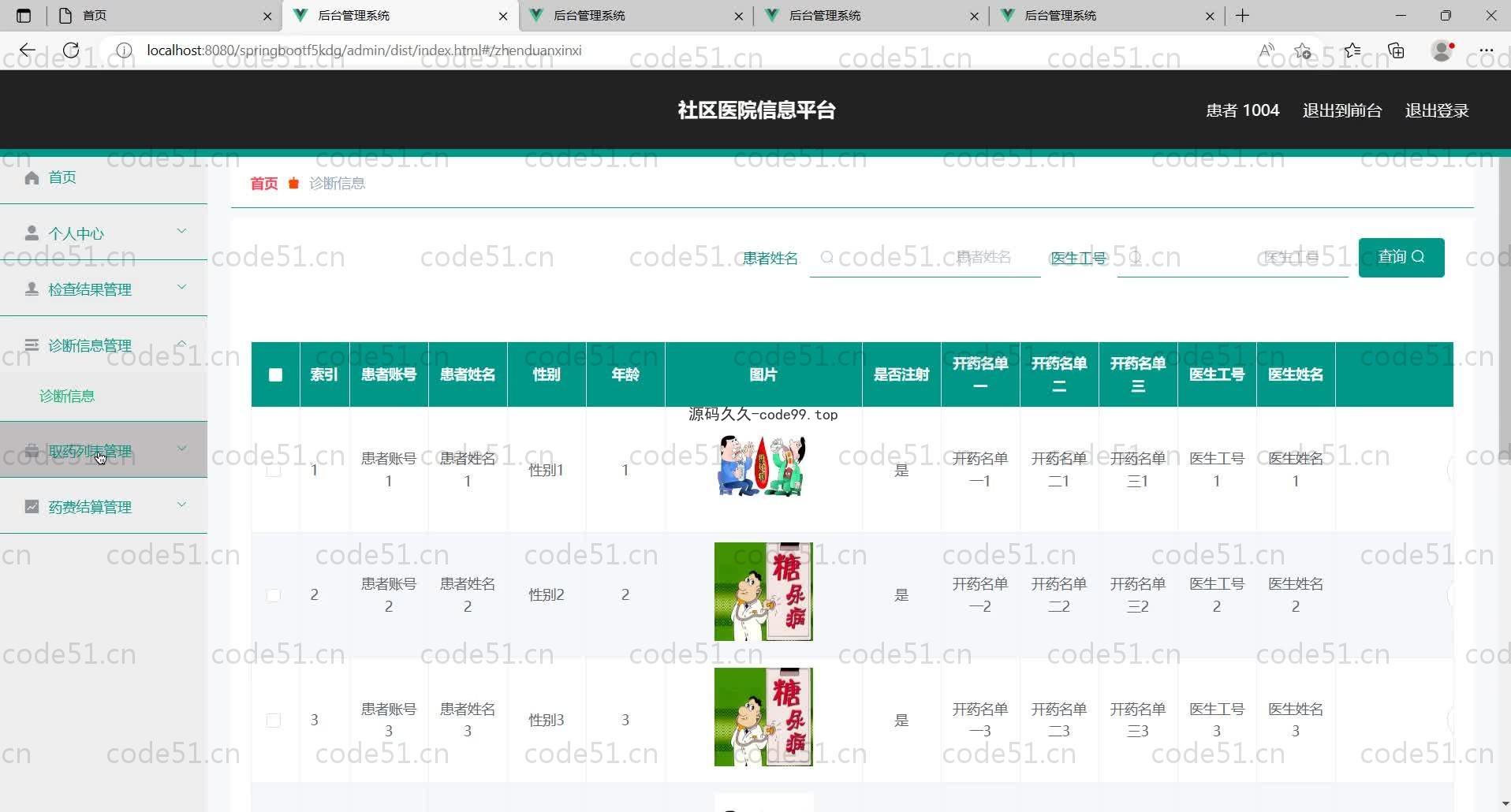The image size is (1511, 812).
Task: Click the 社区医院信息平台 title
Action: pos(756,110)
